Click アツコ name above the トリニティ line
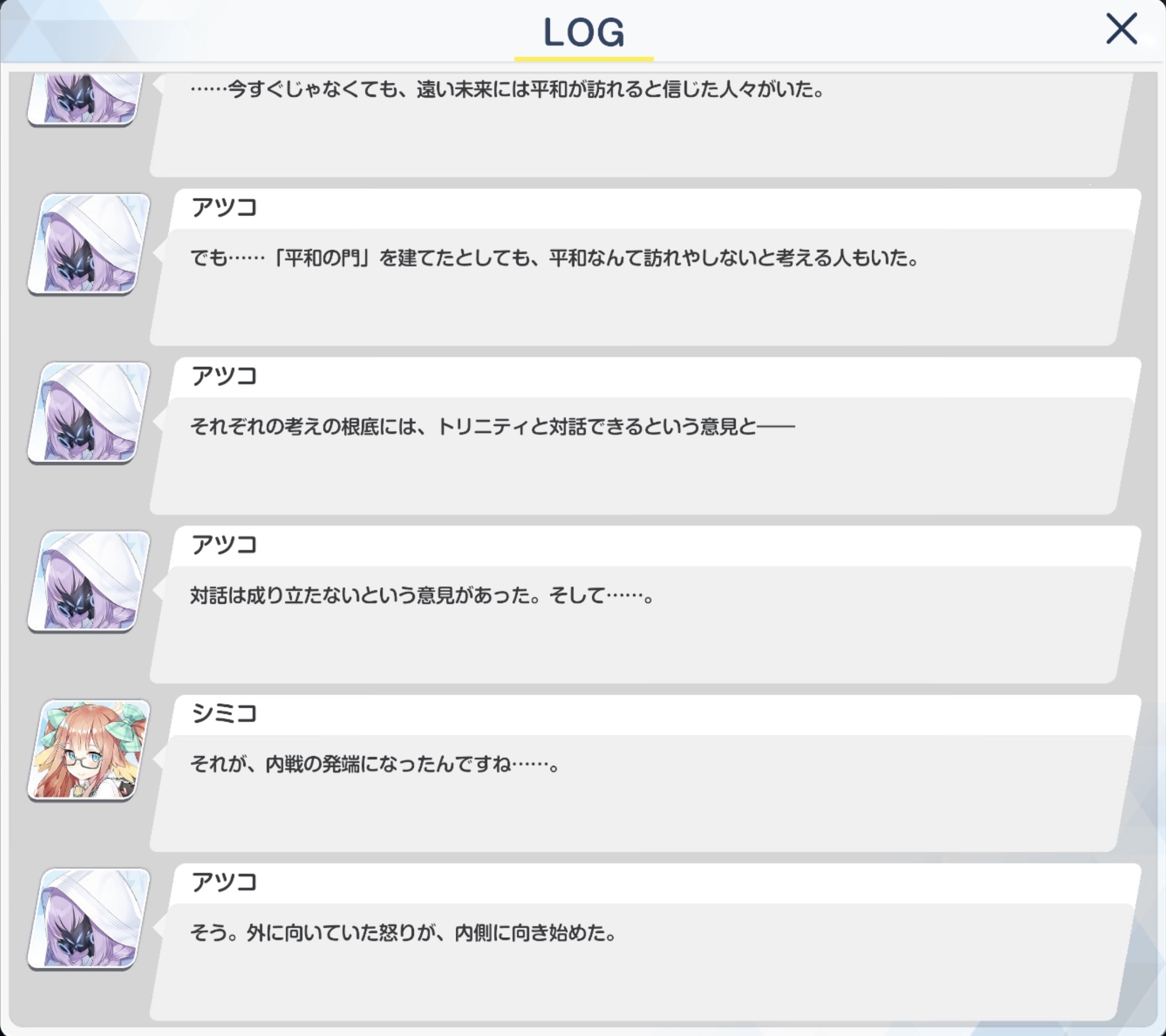 (x=224, y=376)
